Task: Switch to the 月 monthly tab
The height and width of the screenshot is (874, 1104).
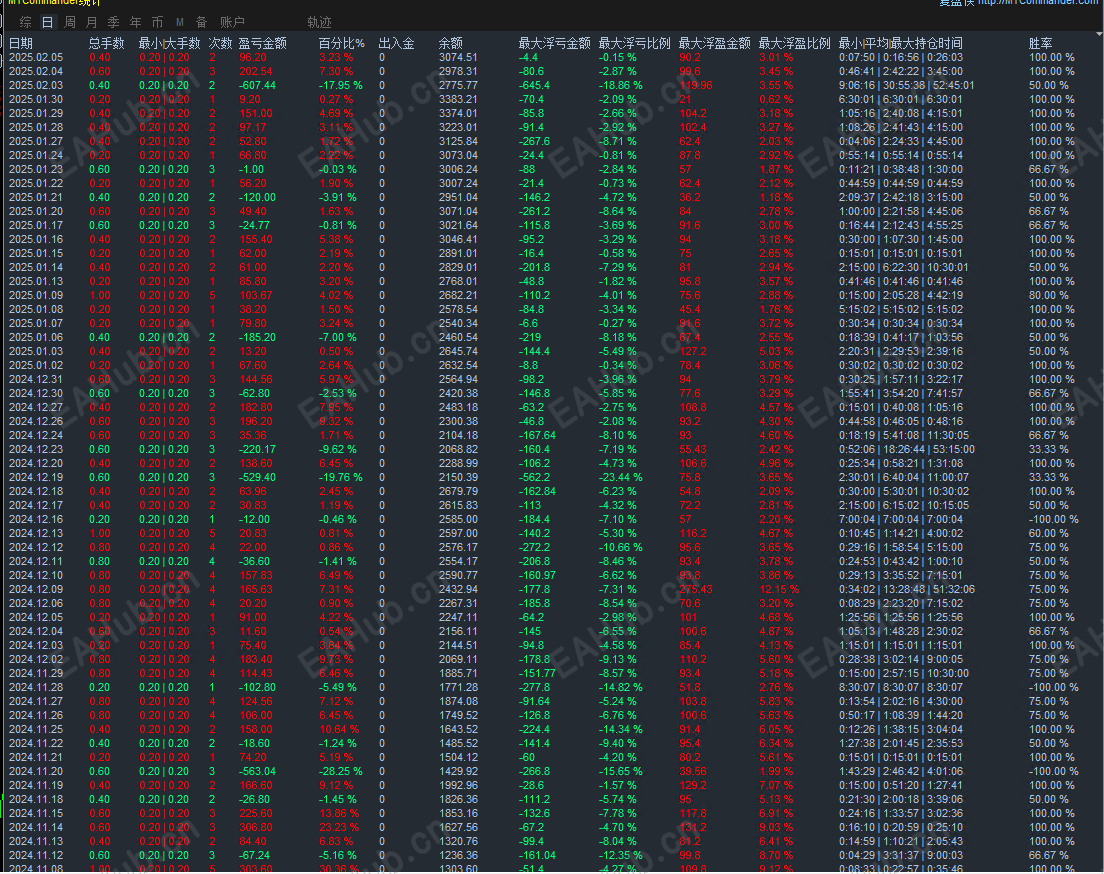Action: (92, 23)
